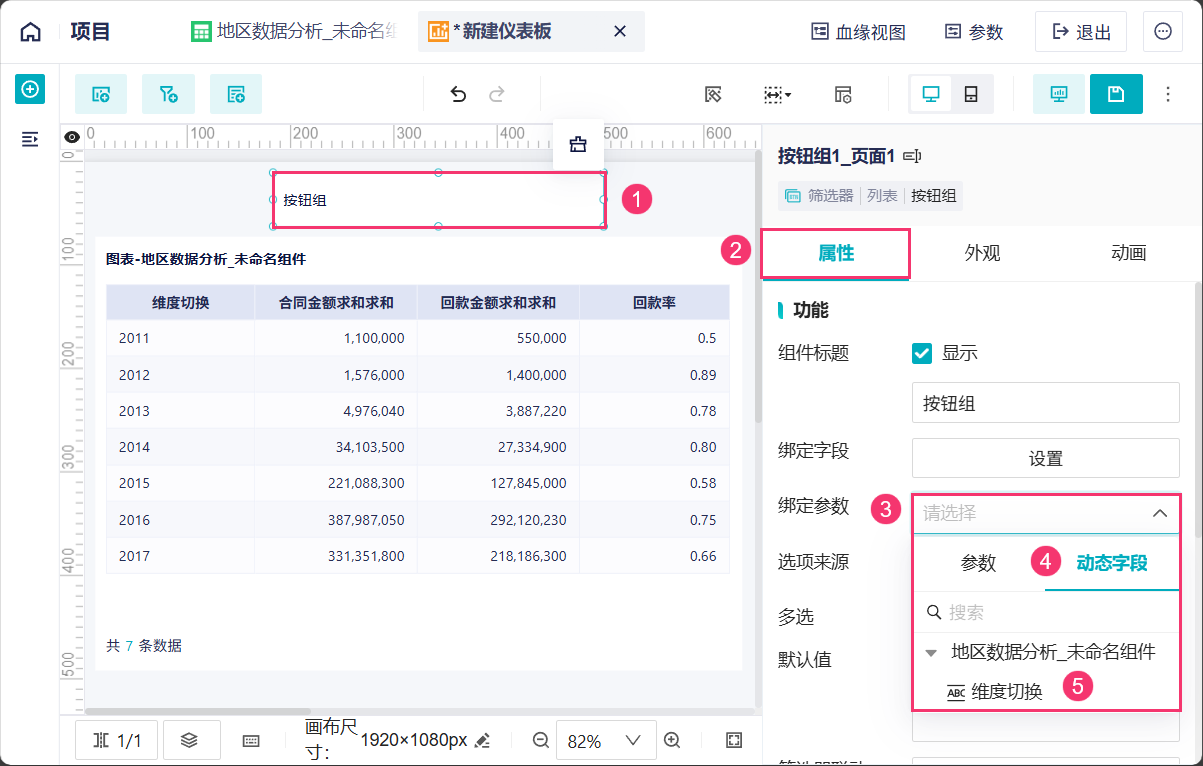Zoom in the canvas
The image size is (1203, 766).
click(x=672, y=741)
